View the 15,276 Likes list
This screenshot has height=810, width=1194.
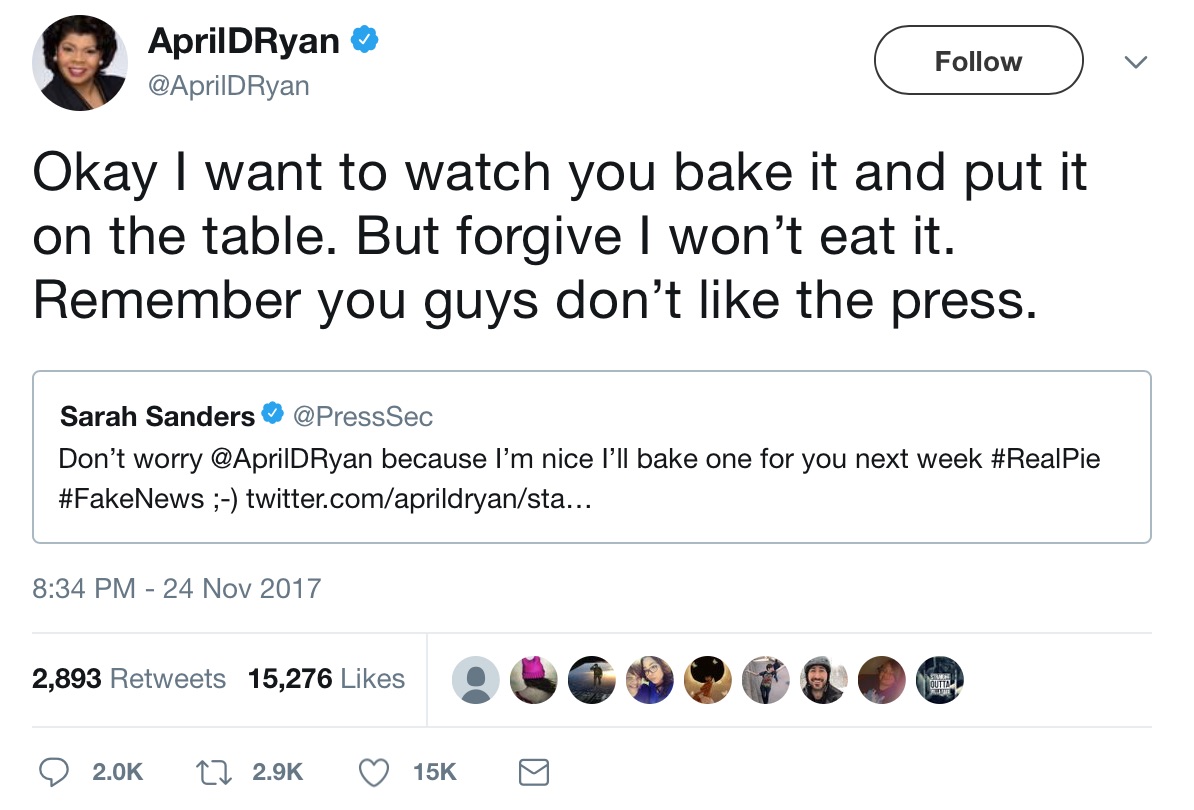pos(326,679)
